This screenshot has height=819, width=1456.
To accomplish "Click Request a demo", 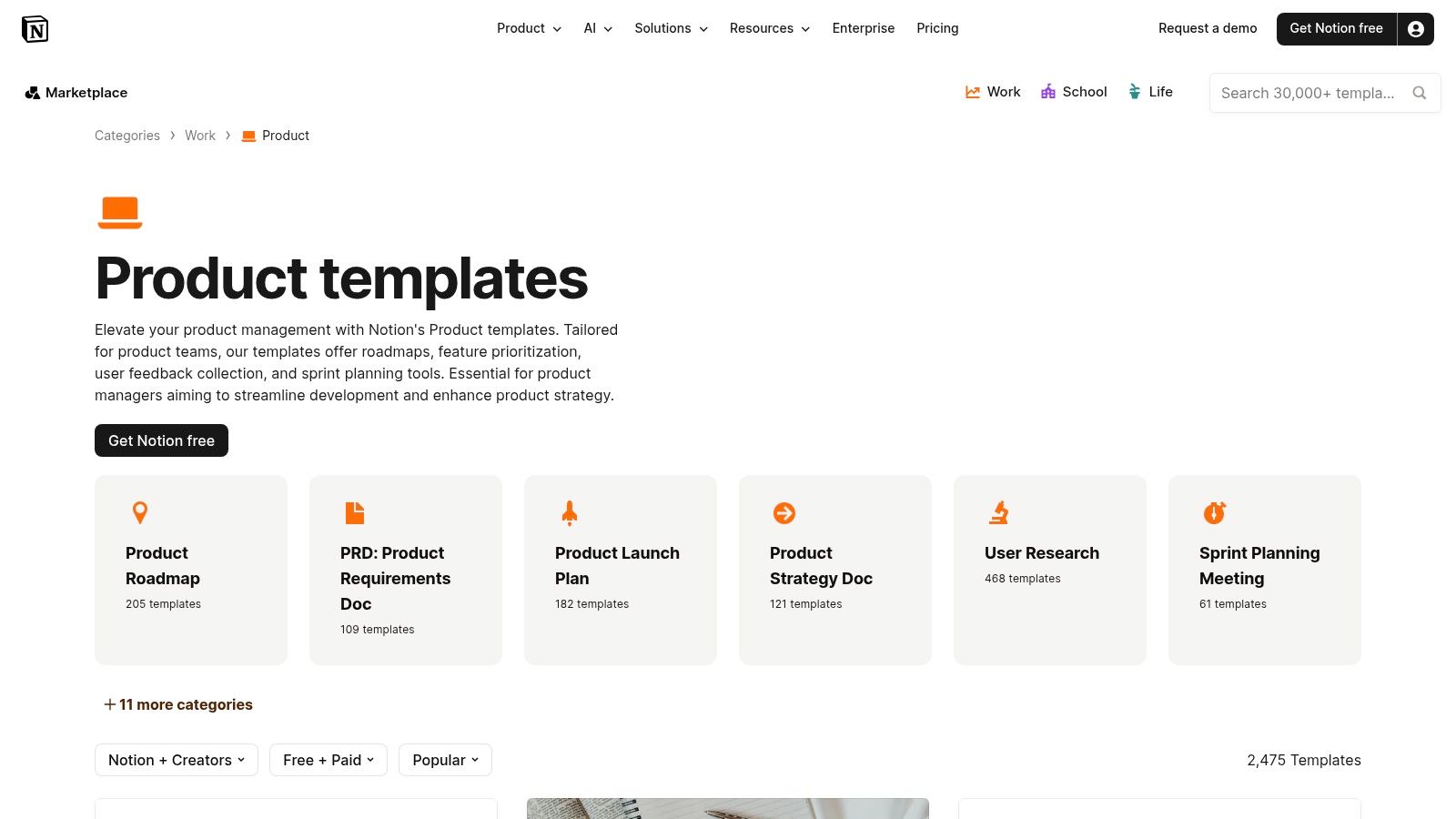I will pos(1208,28).
